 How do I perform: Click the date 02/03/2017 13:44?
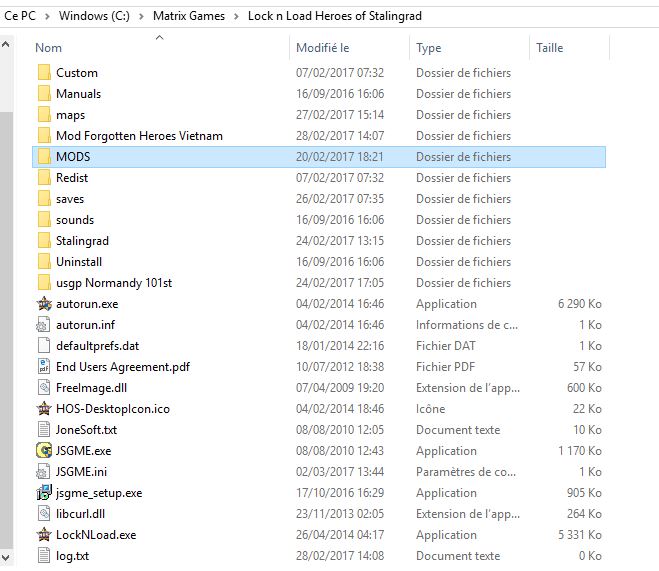[x=340, y=472]
